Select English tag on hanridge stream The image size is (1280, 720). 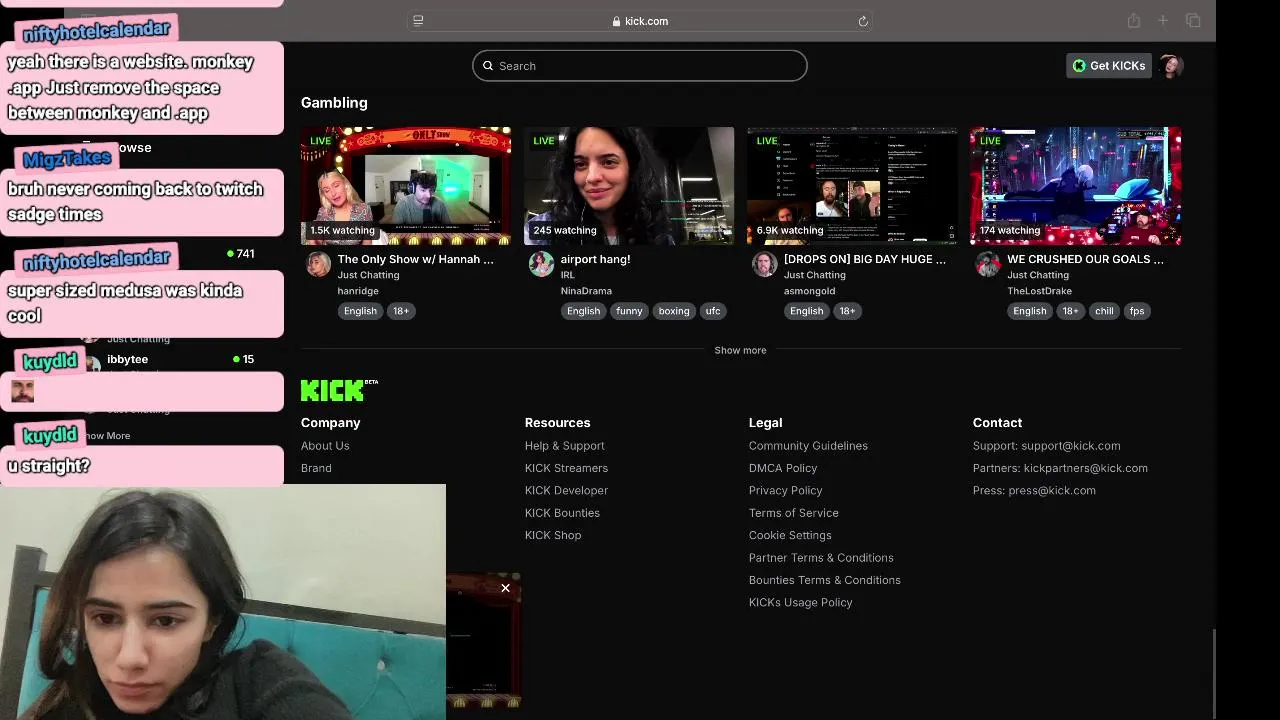pyautogui.click(x=360, y=311)
